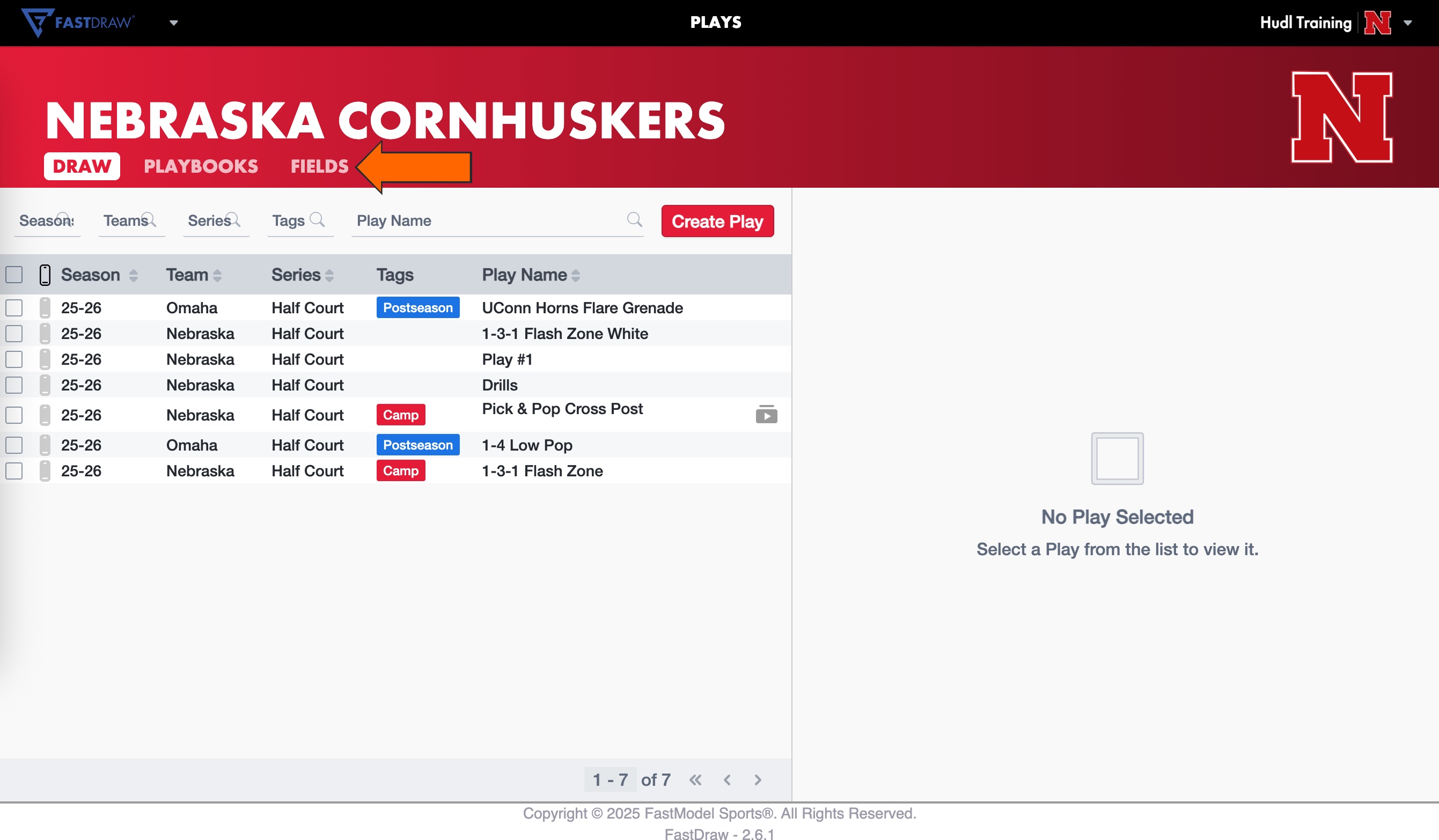Click Postseason tag on UConn Horns Flare Grenade
This screenshot has height=840, width=1439.
pos(417,308)
